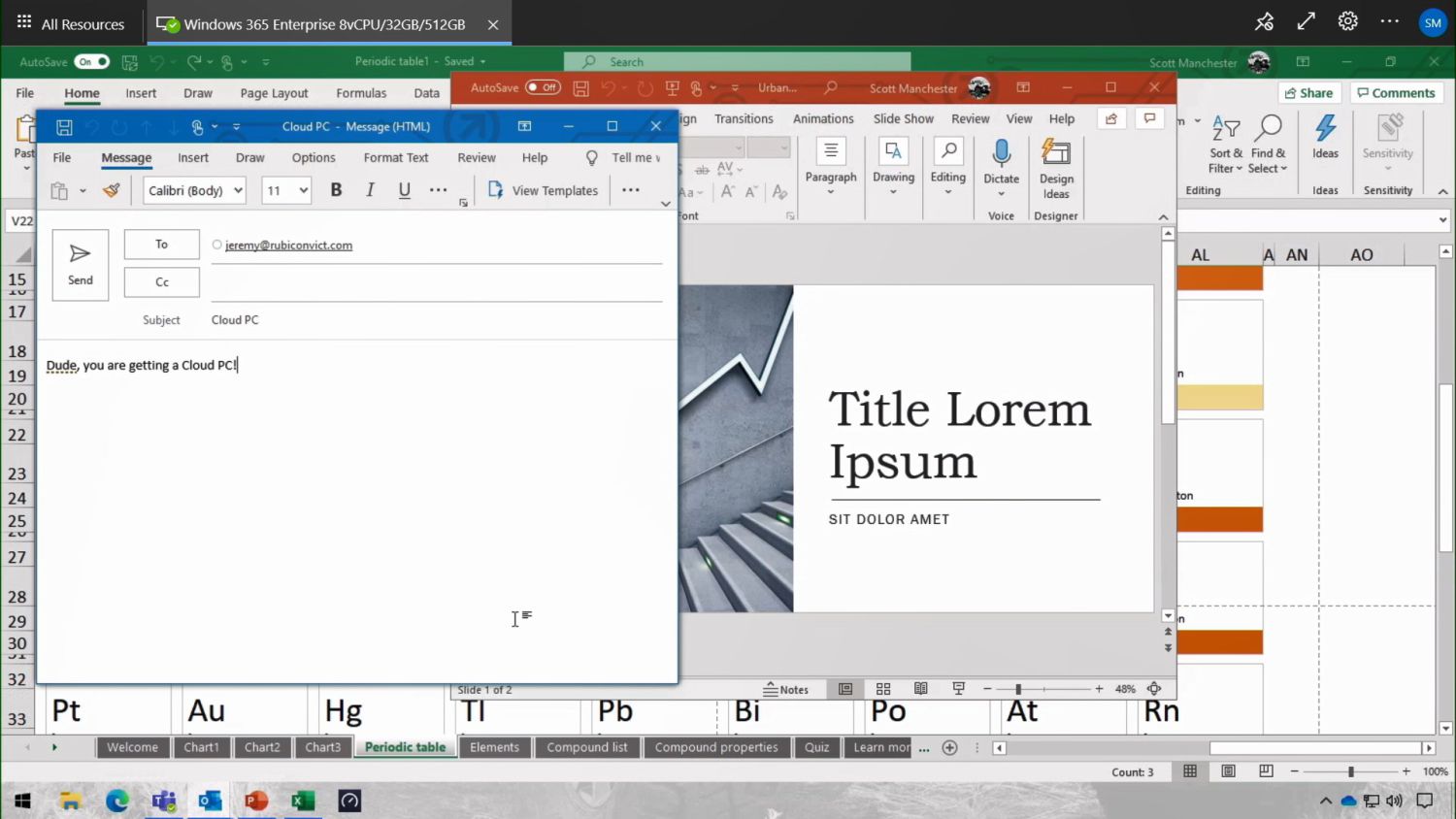Collapse the PowerPoint ribbon with the chevron
The width and height of the screenshot is (1456, 819).
(1163, 216)
